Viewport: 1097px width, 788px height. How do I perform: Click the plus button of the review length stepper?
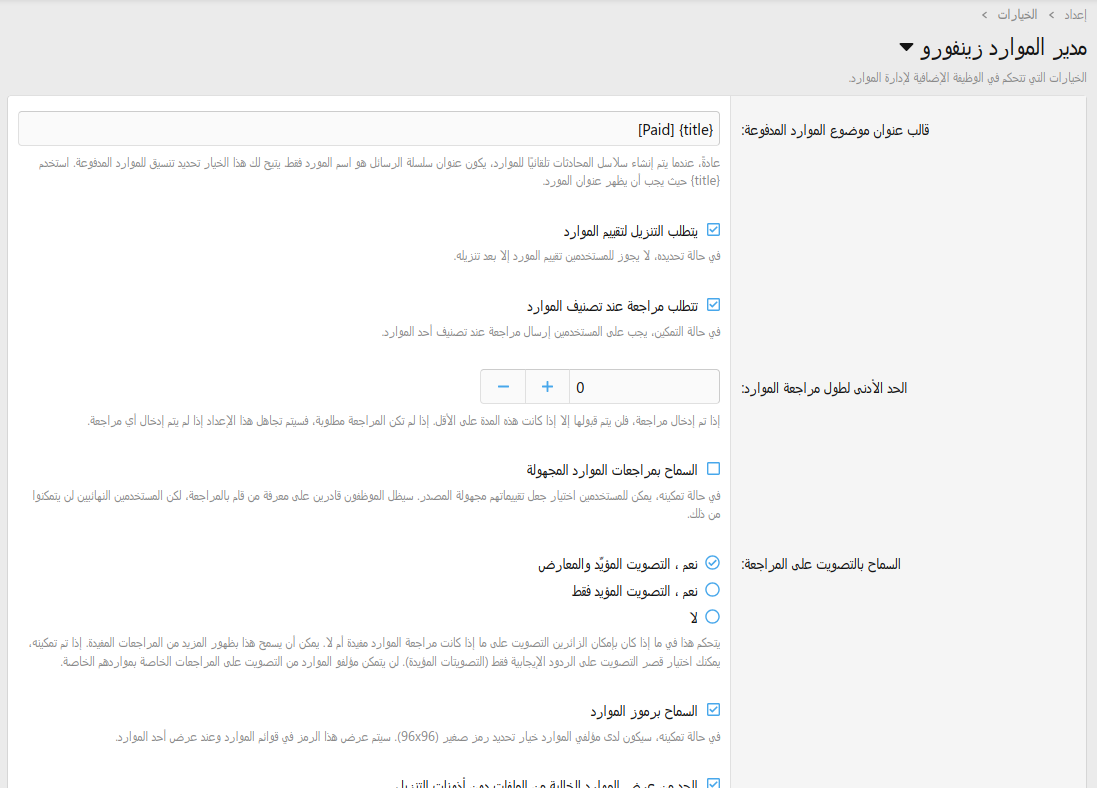pos(547,387)
